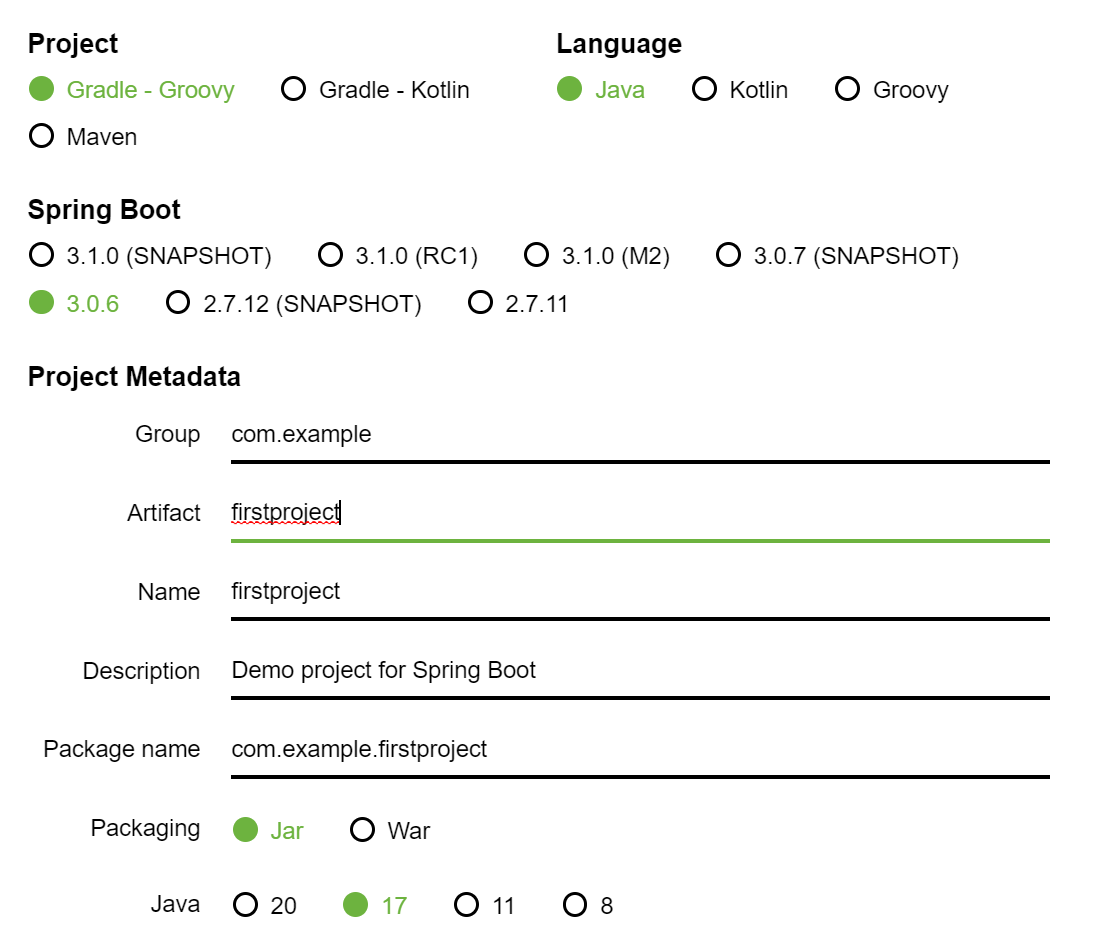1097x945 pixels.
Task: Select Java version 20
Action: point(246,906)
